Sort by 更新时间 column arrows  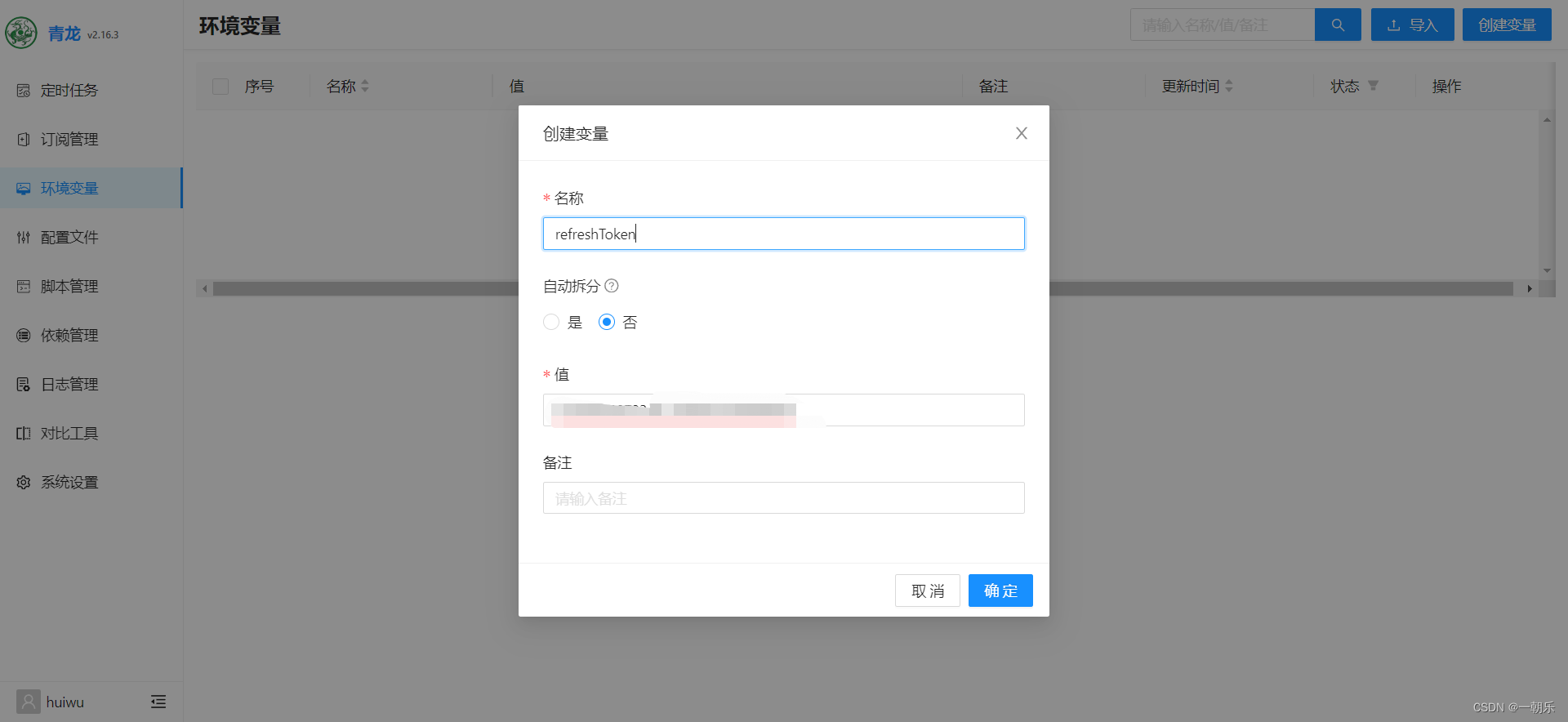pyautogui.click(x=1229, y=87)
